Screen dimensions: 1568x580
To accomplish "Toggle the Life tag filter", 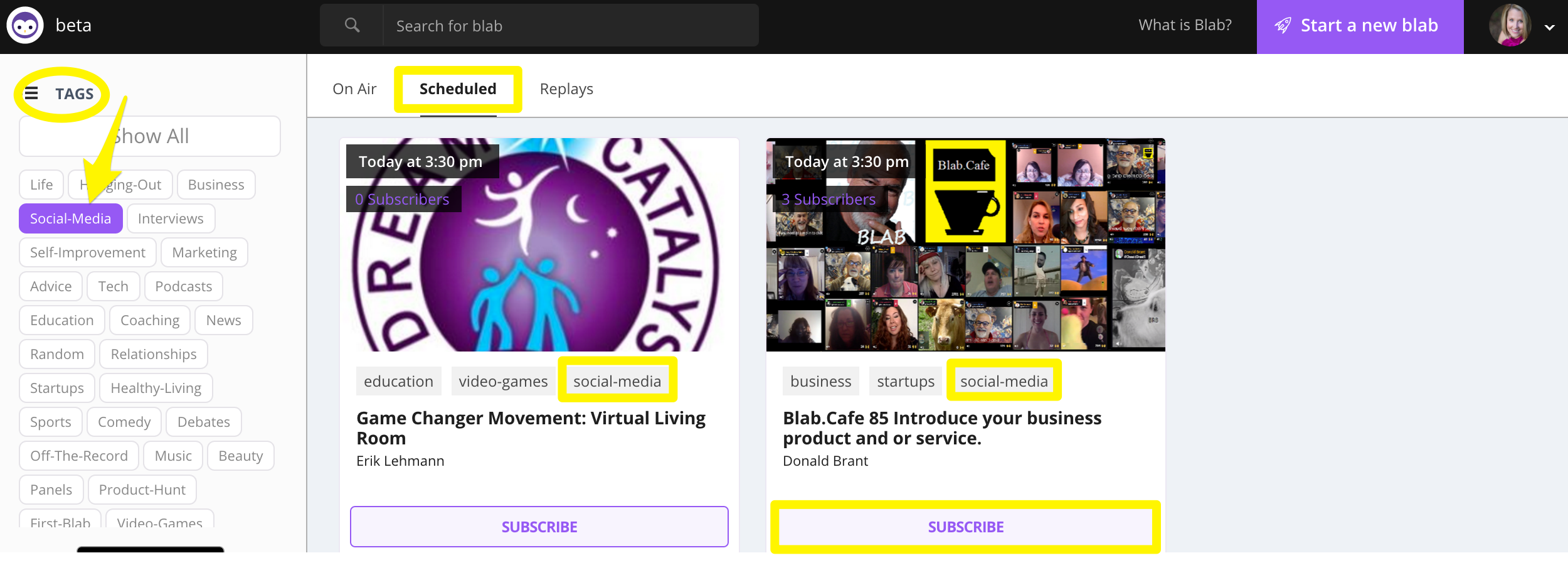I will pyautogui.click(x=41, y=185).
